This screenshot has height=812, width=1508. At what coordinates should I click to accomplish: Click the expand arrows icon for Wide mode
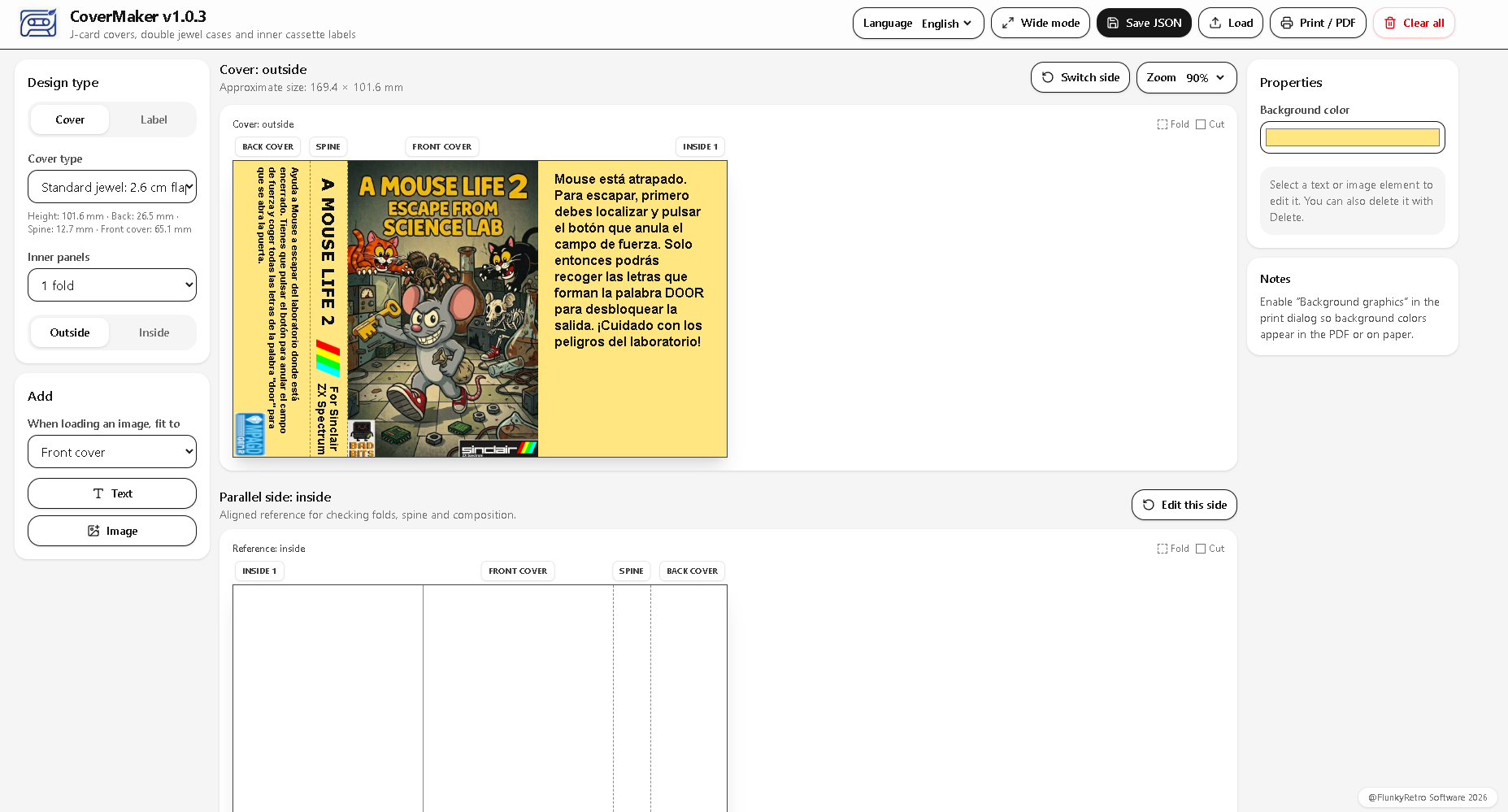point(1008,23)
